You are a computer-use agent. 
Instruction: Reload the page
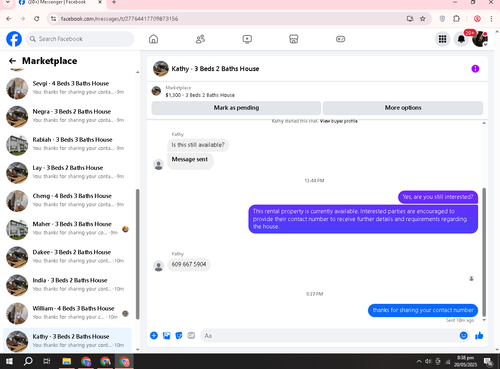point(37,19)
